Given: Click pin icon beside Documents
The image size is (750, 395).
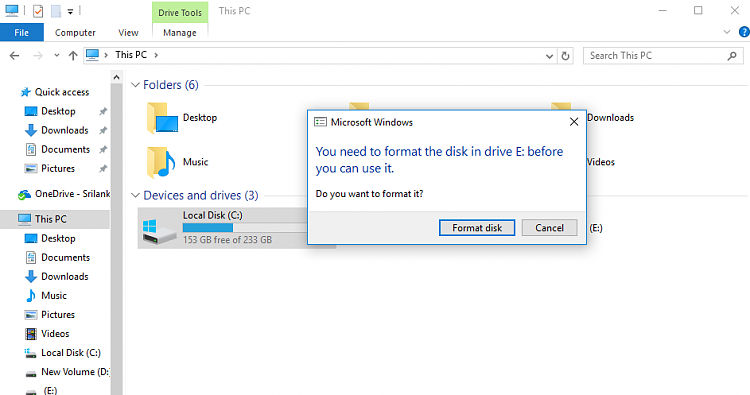Looking at the screenshot, I should point(103,150).
